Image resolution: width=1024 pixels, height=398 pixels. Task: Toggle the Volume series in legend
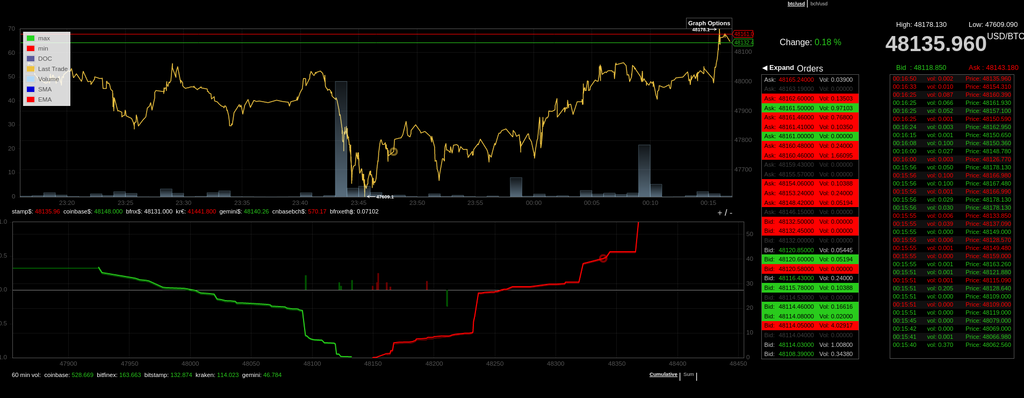[x=42, y=79]
